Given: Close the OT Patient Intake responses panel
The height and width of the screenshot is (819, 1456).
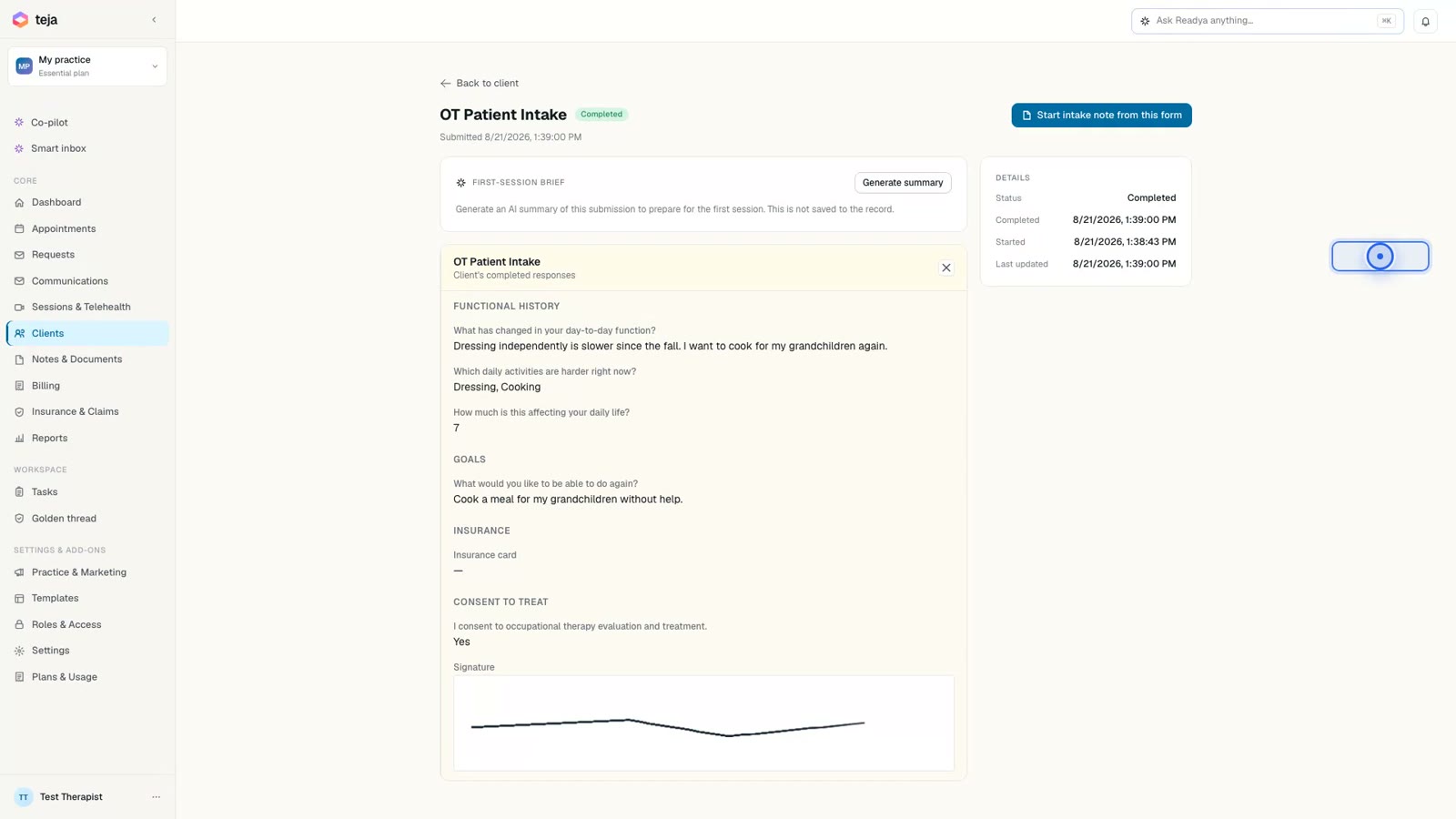Looking at the screenshot, I should point(945,268).
